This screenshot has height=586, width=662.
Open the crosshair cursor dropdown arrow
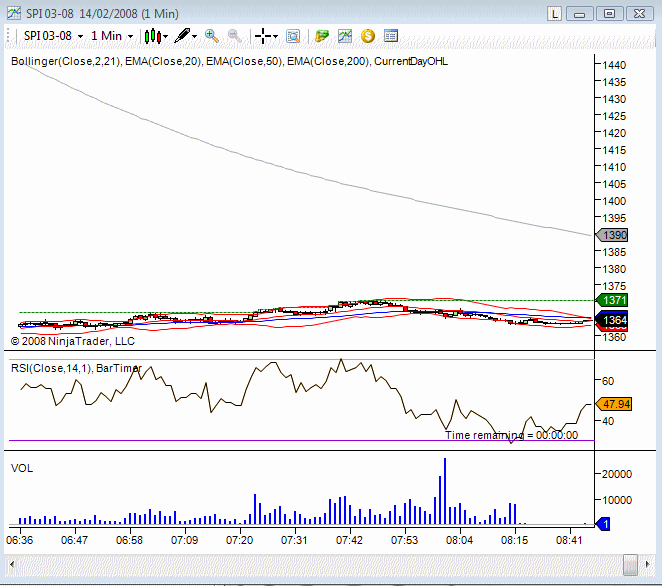[x=275, y=37]
